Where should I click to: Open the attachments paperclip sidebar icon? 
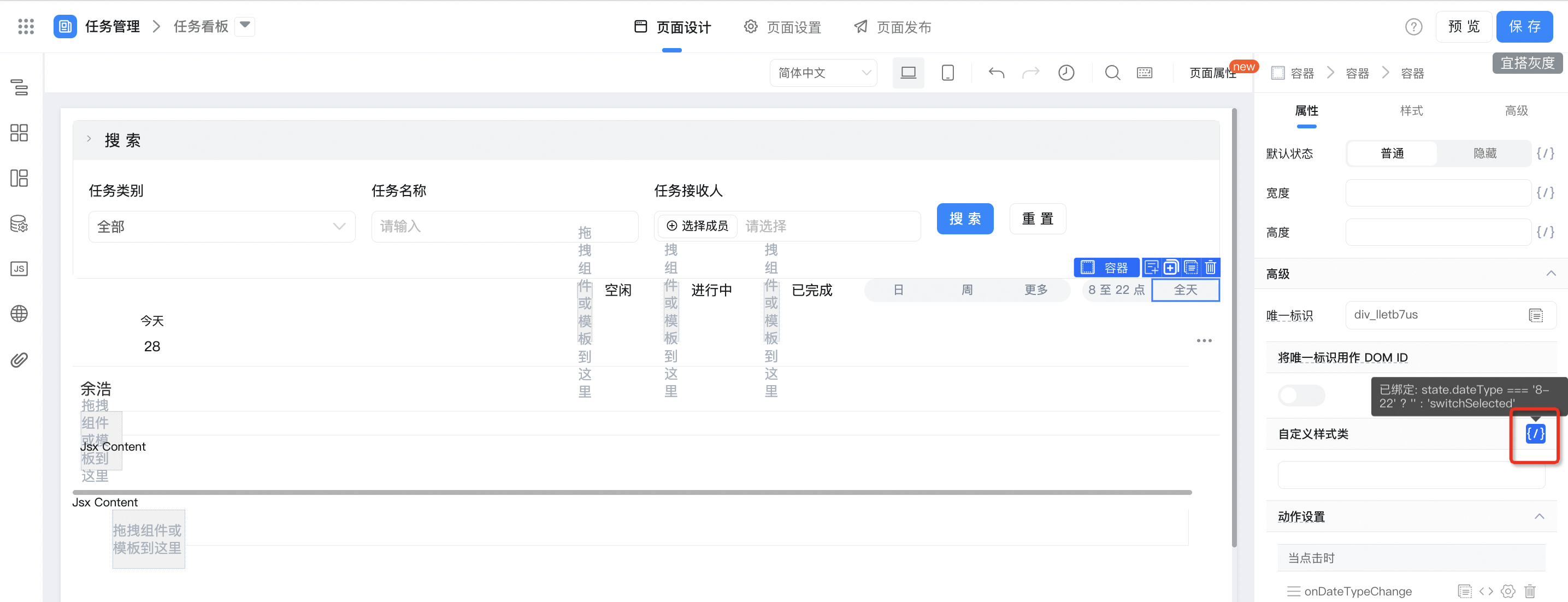click(20, 360)
